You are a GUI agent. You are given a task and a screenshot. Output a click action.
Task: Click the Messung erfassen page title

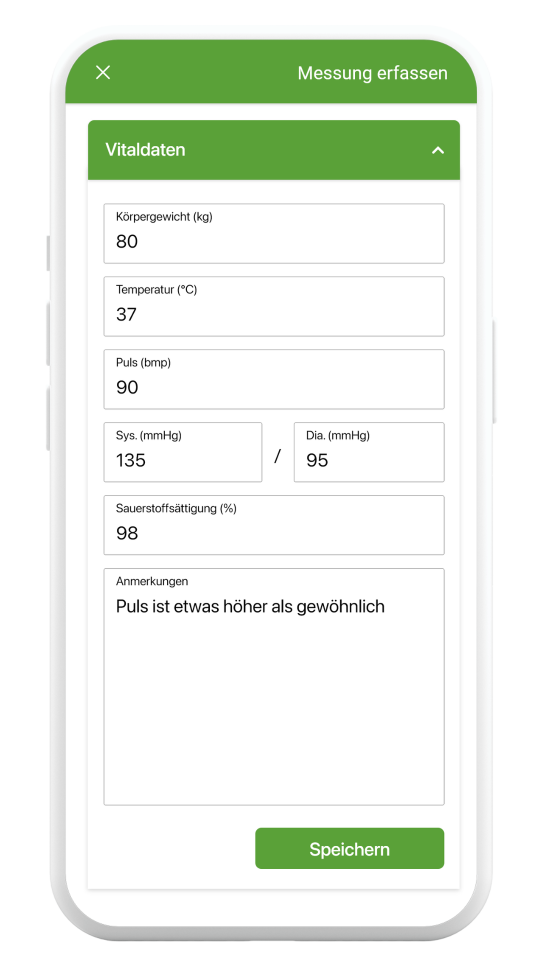tap(372, 73)
